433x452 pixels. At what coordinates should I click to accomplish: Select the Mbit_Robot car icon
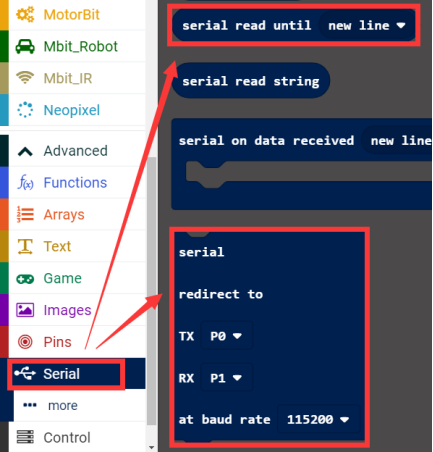25,47
